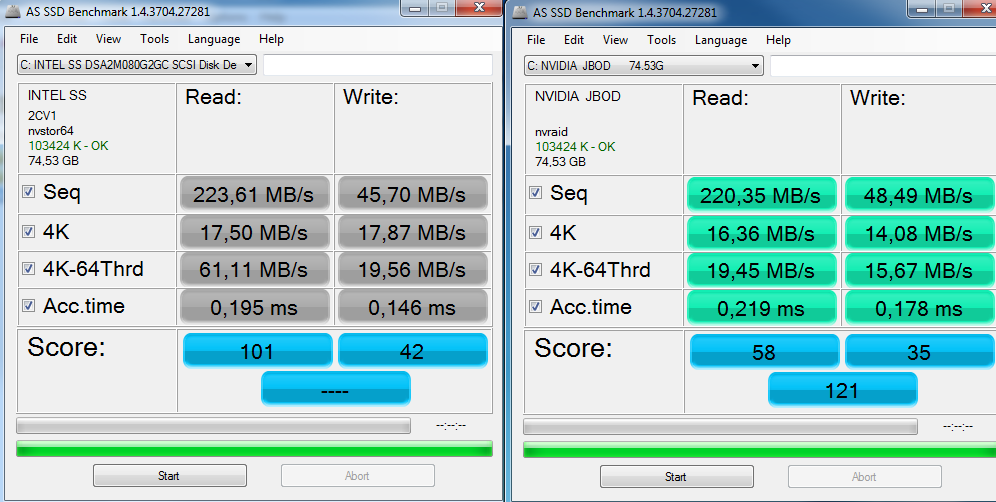The height and width of the screenshot is (502, 996).
Task: Click the write score 42
Action: pos(412,350)
